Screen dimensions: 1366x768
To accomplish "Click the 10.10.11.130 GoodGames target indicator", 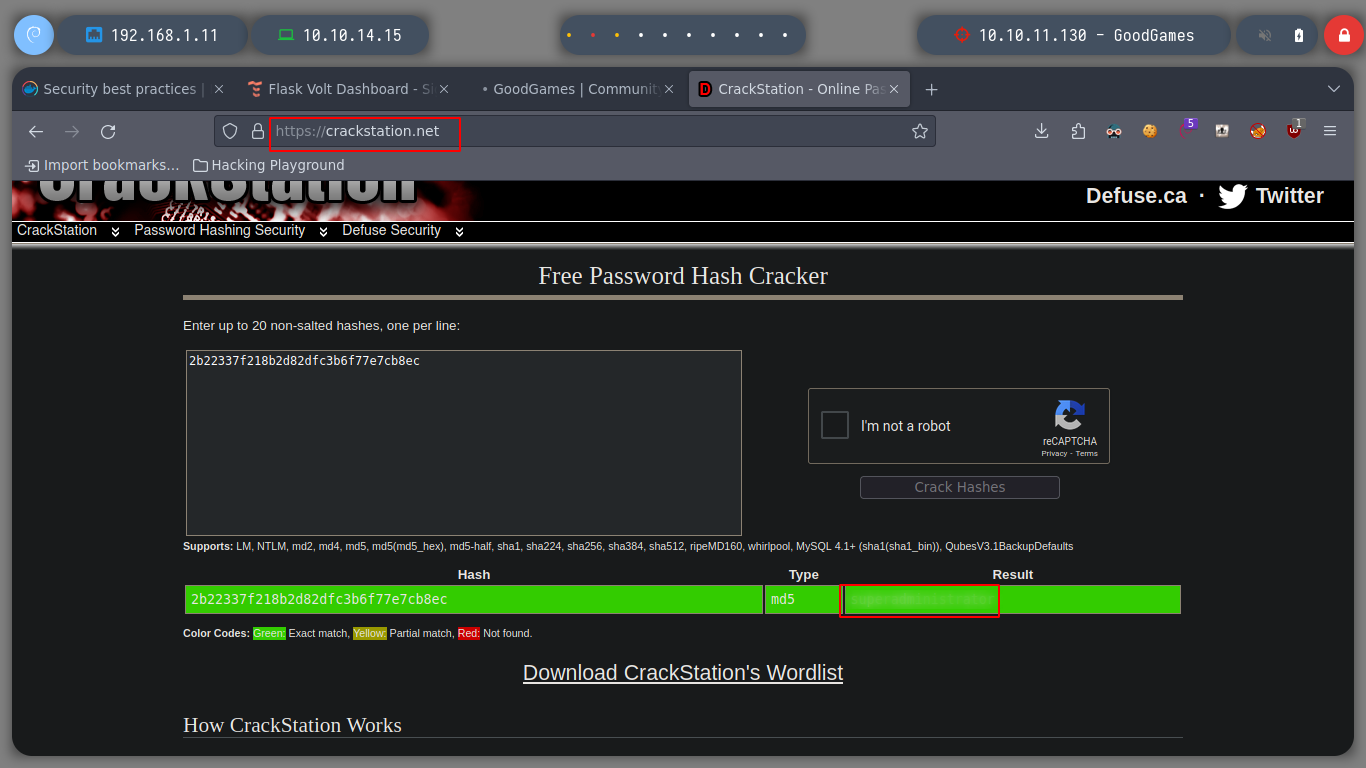I will pos(1074,35).
